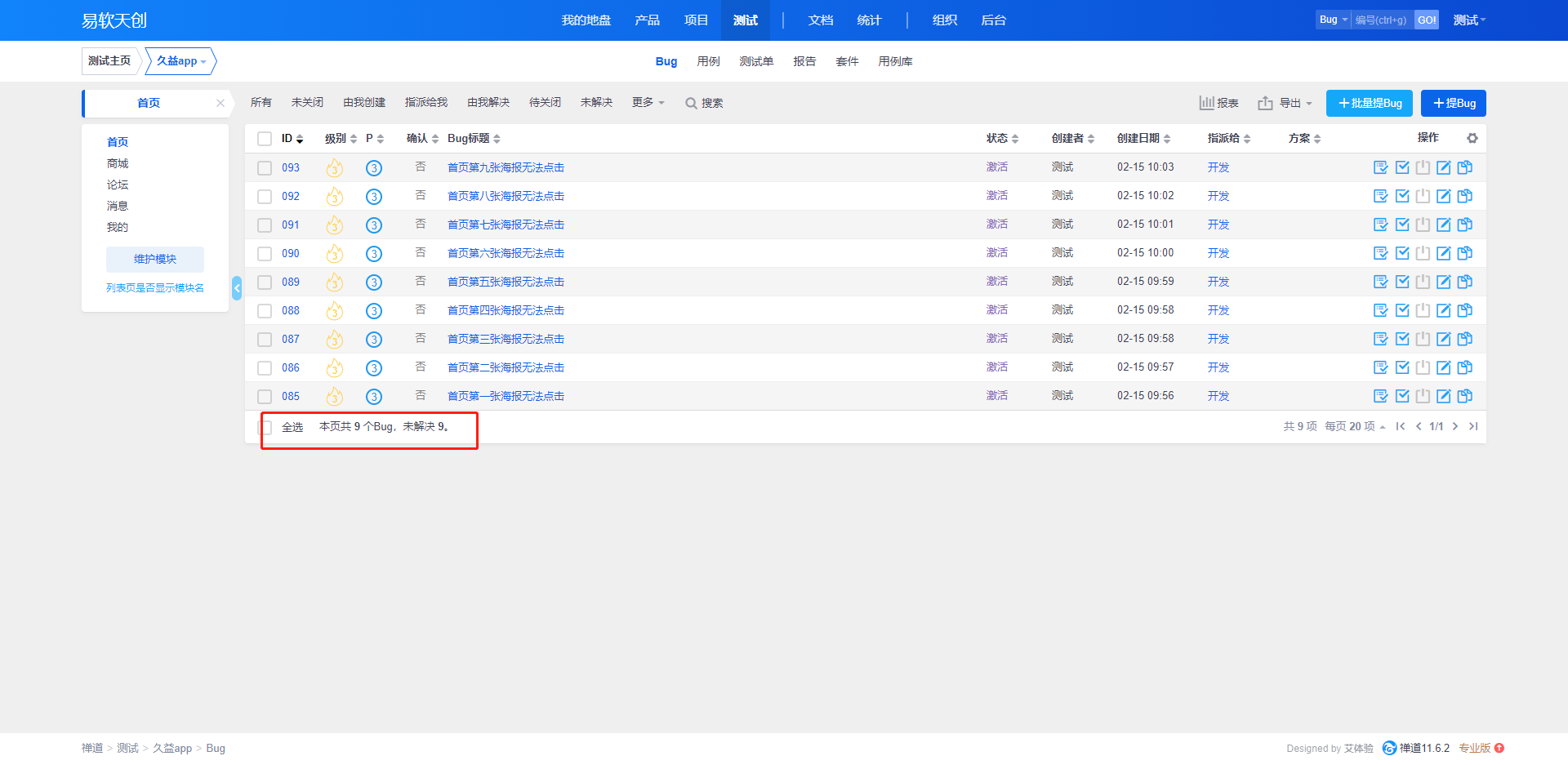Click the 搜索 magnifier search
1568x765 pixels.
click(704, 103)
